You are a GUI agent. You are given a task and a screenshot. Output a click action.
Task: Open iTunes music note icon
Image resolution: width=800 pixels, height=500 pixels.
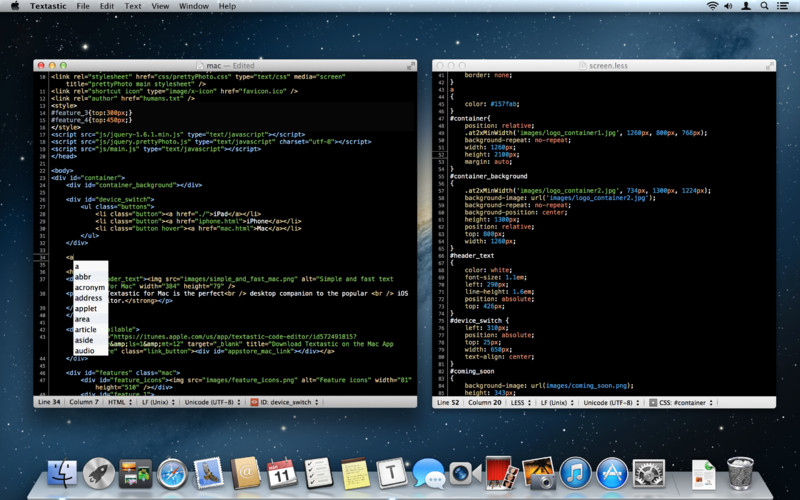click(575, 473)
